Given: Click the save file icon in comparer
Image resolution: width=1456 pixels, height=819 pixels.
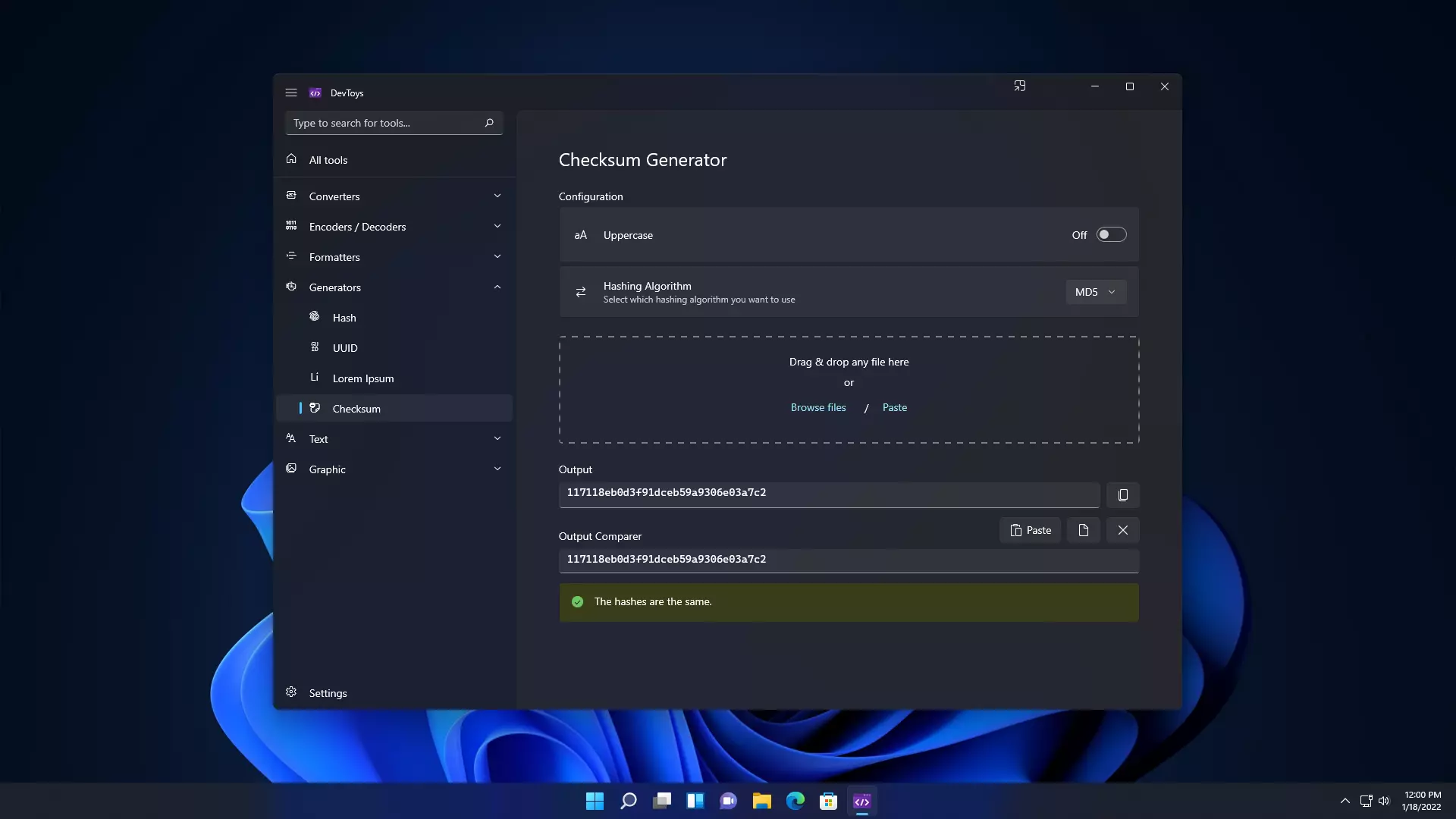Looking at the screenshot, I should (x=1083, y=530).
